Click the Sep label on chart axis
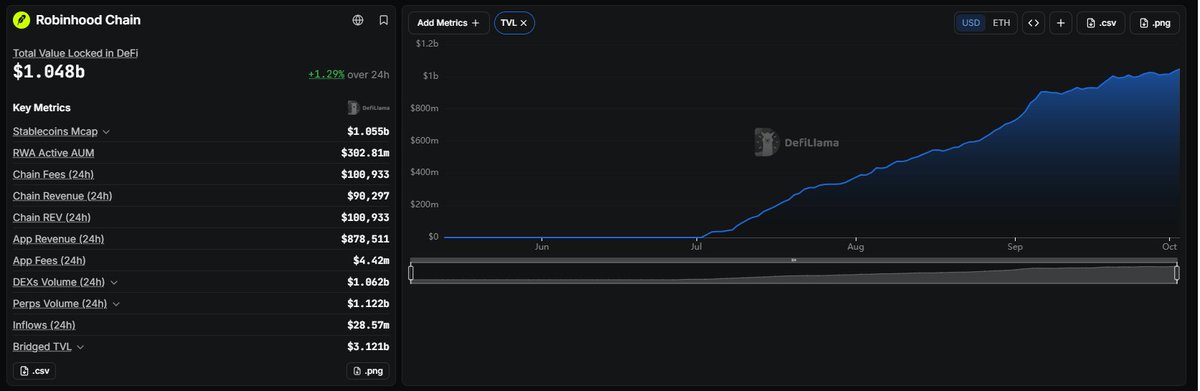This screenshot has height=391, width=1200. (1015, 246)
